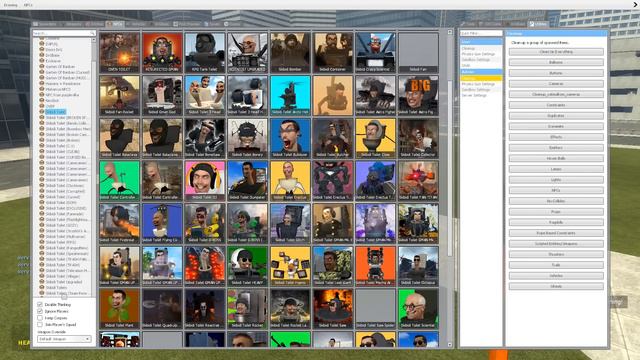Click the Vehicles cleanup button
Viewport: 640px width, 360px height.
pyautogui.click(x=556, y=276)
